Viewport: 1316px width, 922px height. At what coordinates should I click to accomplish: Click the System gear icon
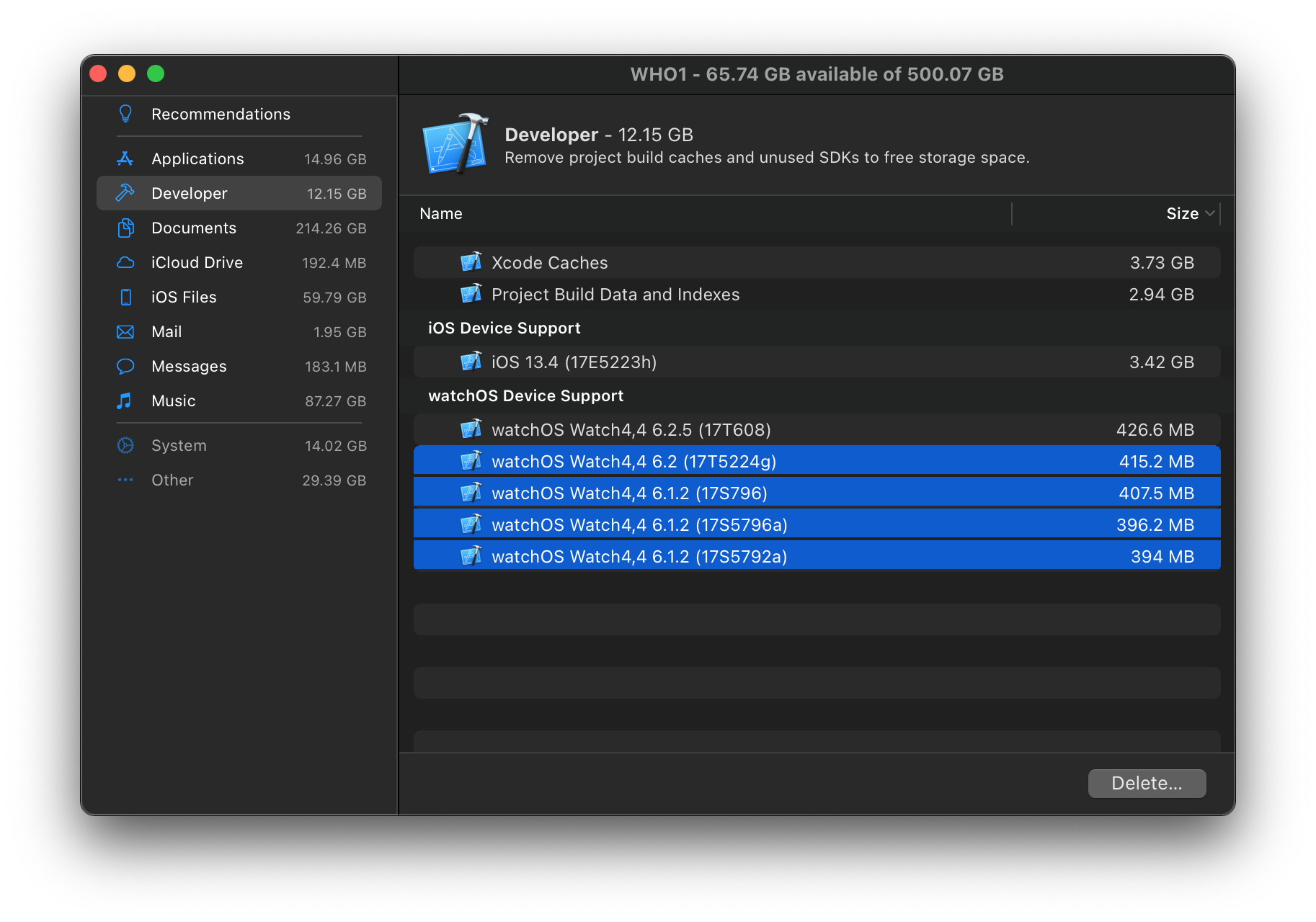(x=125, y=445)
